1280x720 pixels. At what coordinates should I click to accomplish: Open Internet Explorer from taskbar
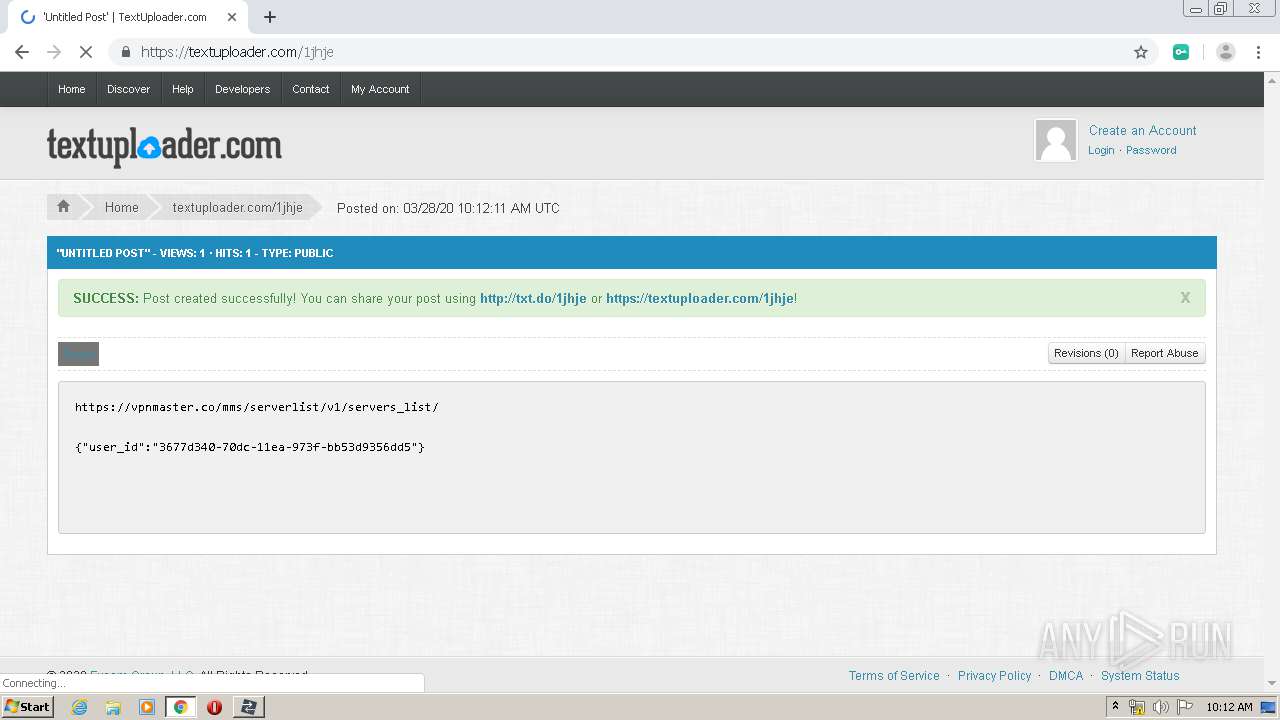[x=79, y=707]
